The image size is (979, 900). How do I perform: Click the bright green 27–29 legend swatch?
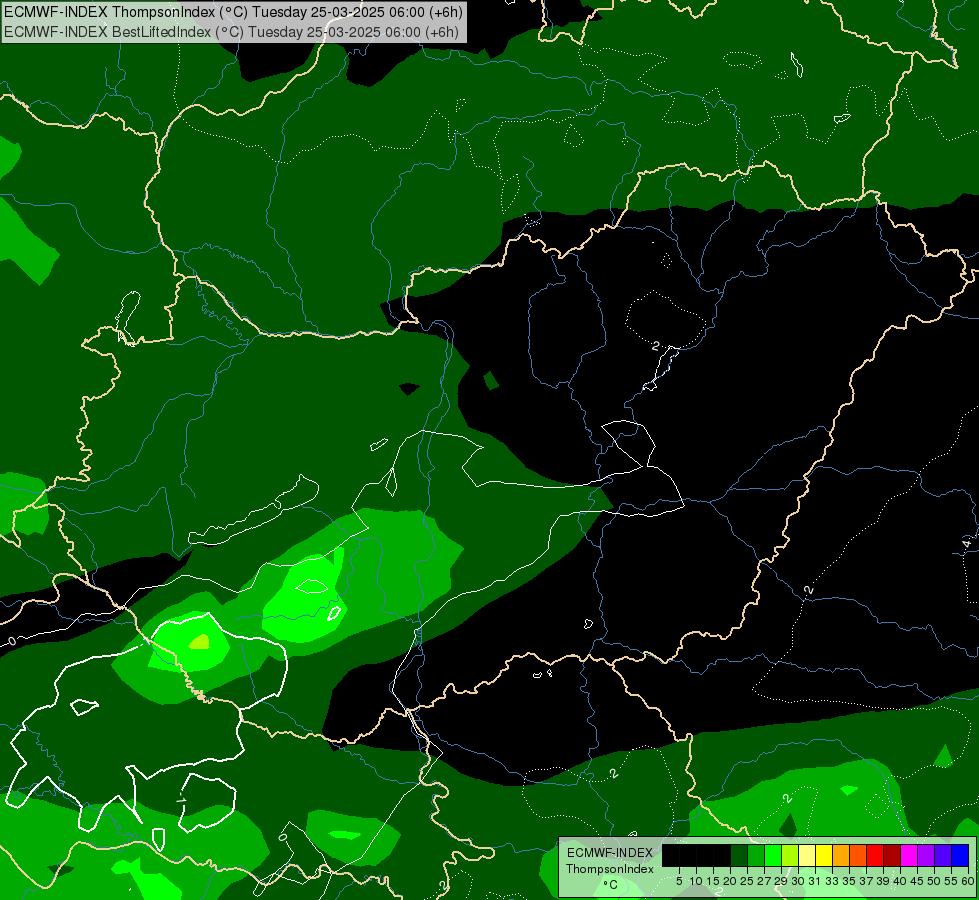pyautogui.click(x=773, y=855)
